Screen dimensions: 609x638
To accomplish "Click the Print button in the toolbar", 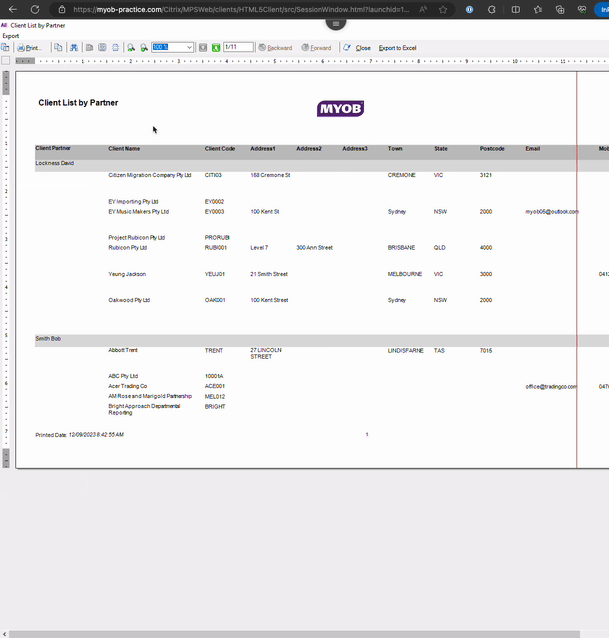I will (29, 47).
